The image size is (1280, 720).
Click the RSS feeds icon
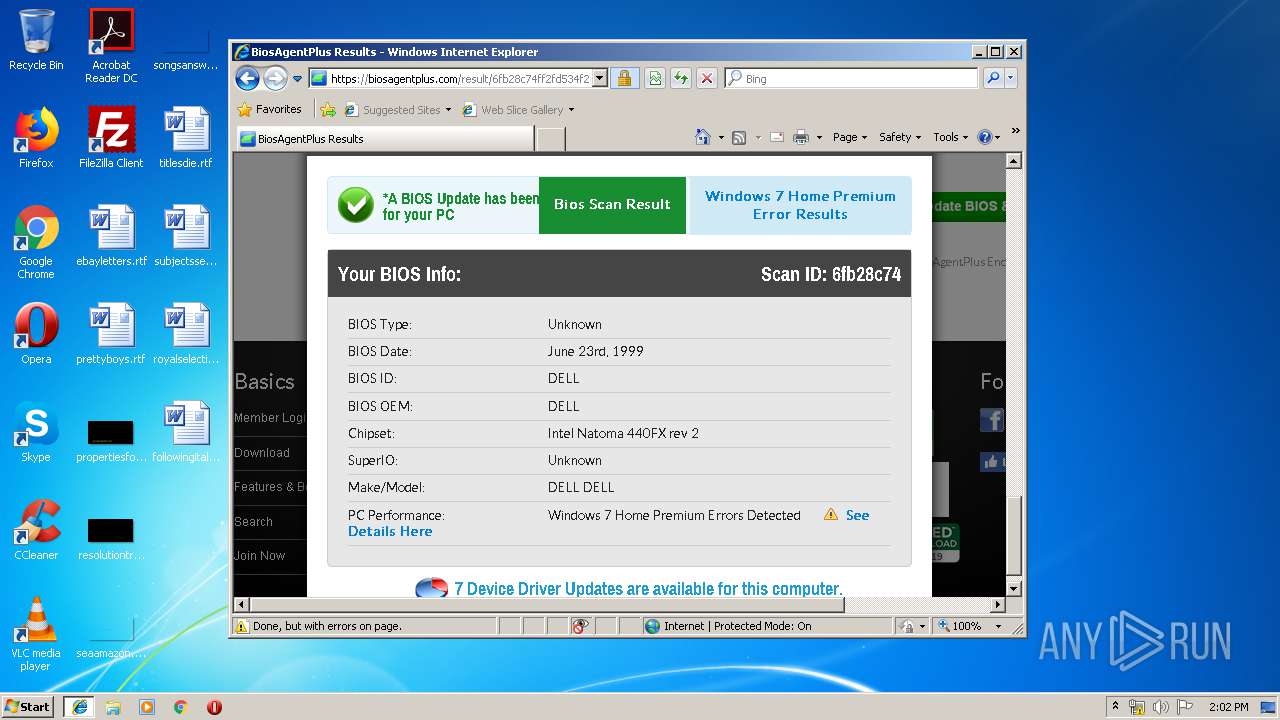739,137
